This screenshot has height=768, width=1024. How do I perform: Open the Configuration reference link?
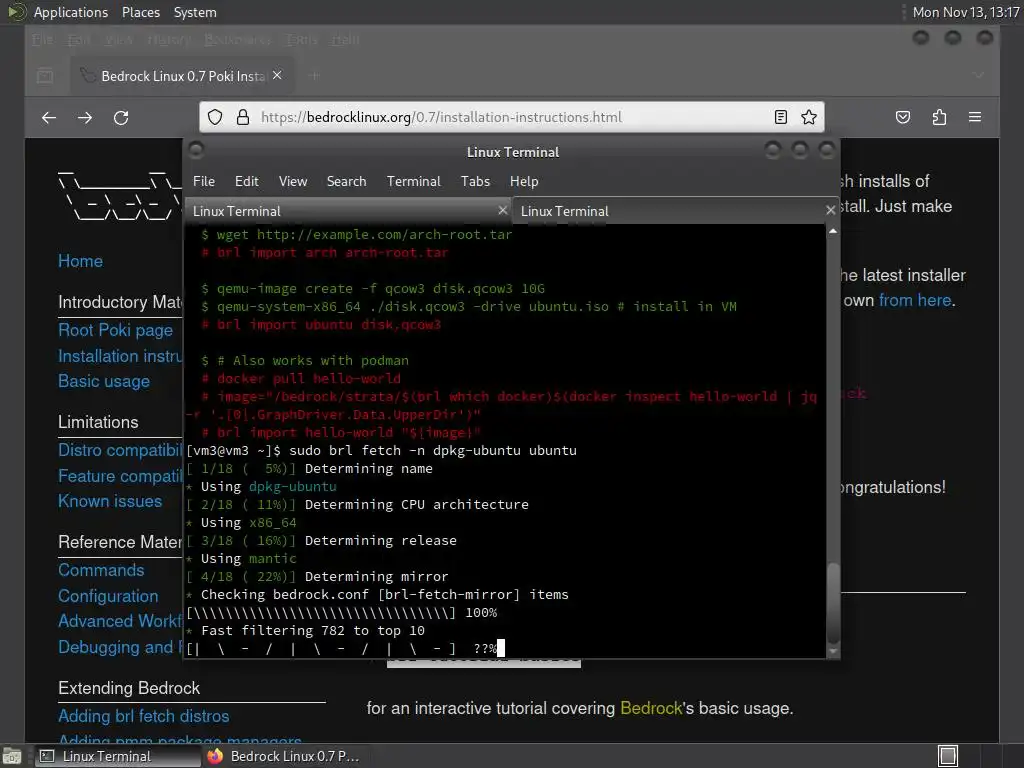tap(108, 596)
